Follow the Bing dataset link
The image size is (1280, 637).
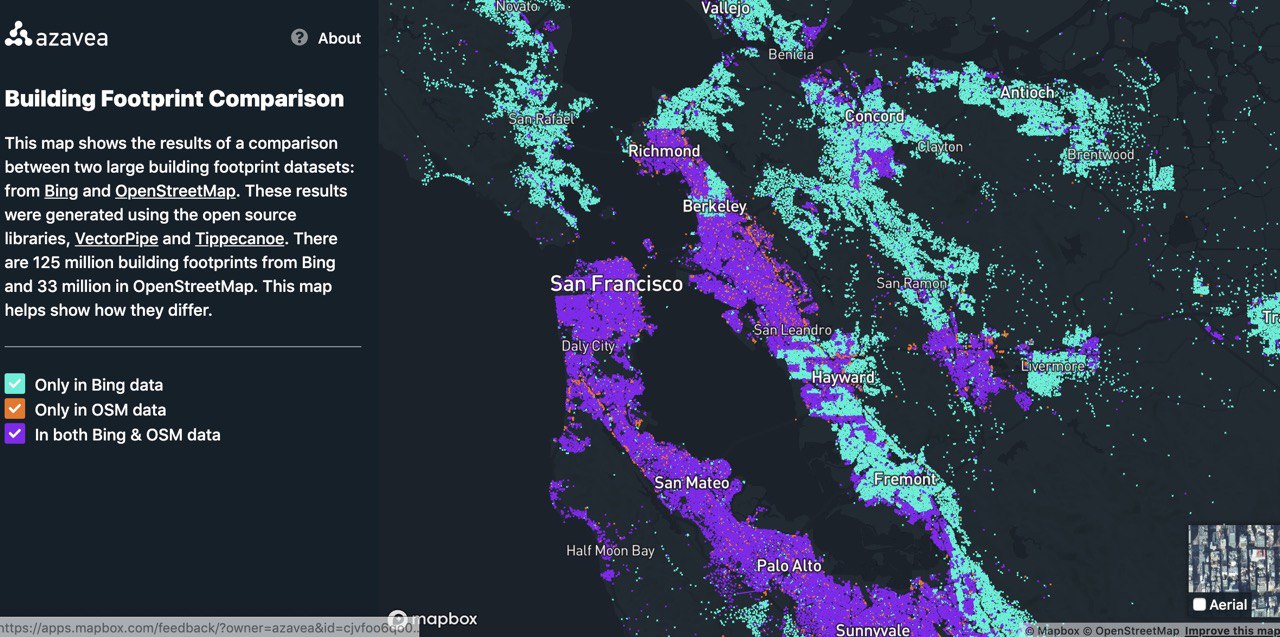61,191
